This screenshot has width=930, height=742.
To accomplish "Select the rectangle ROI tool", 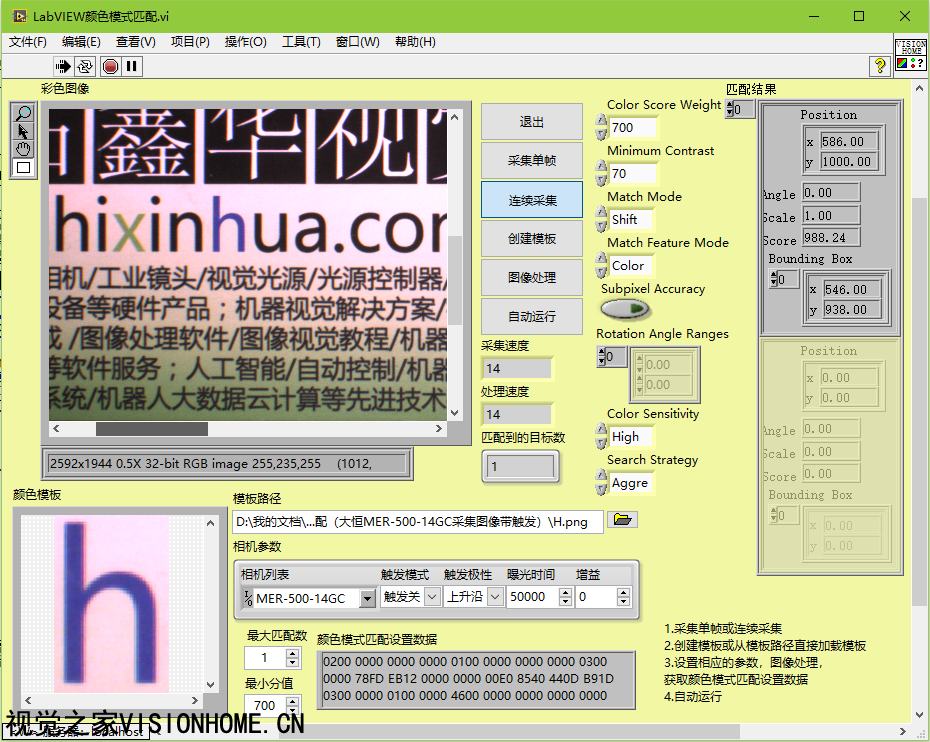I will click(x=23, y=168).
